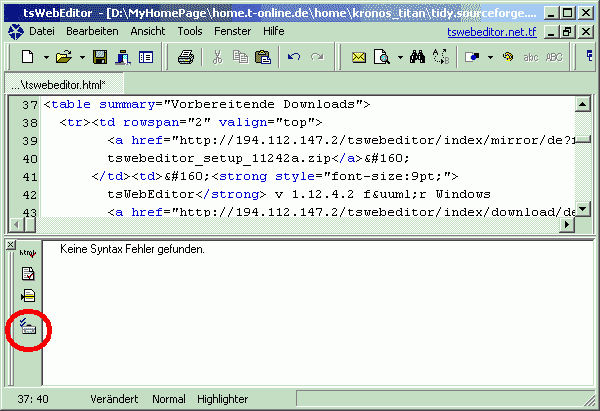Viewport: 600px width, 411px height.
Task: Click the Paste clipboard icon
Action: 261,58
